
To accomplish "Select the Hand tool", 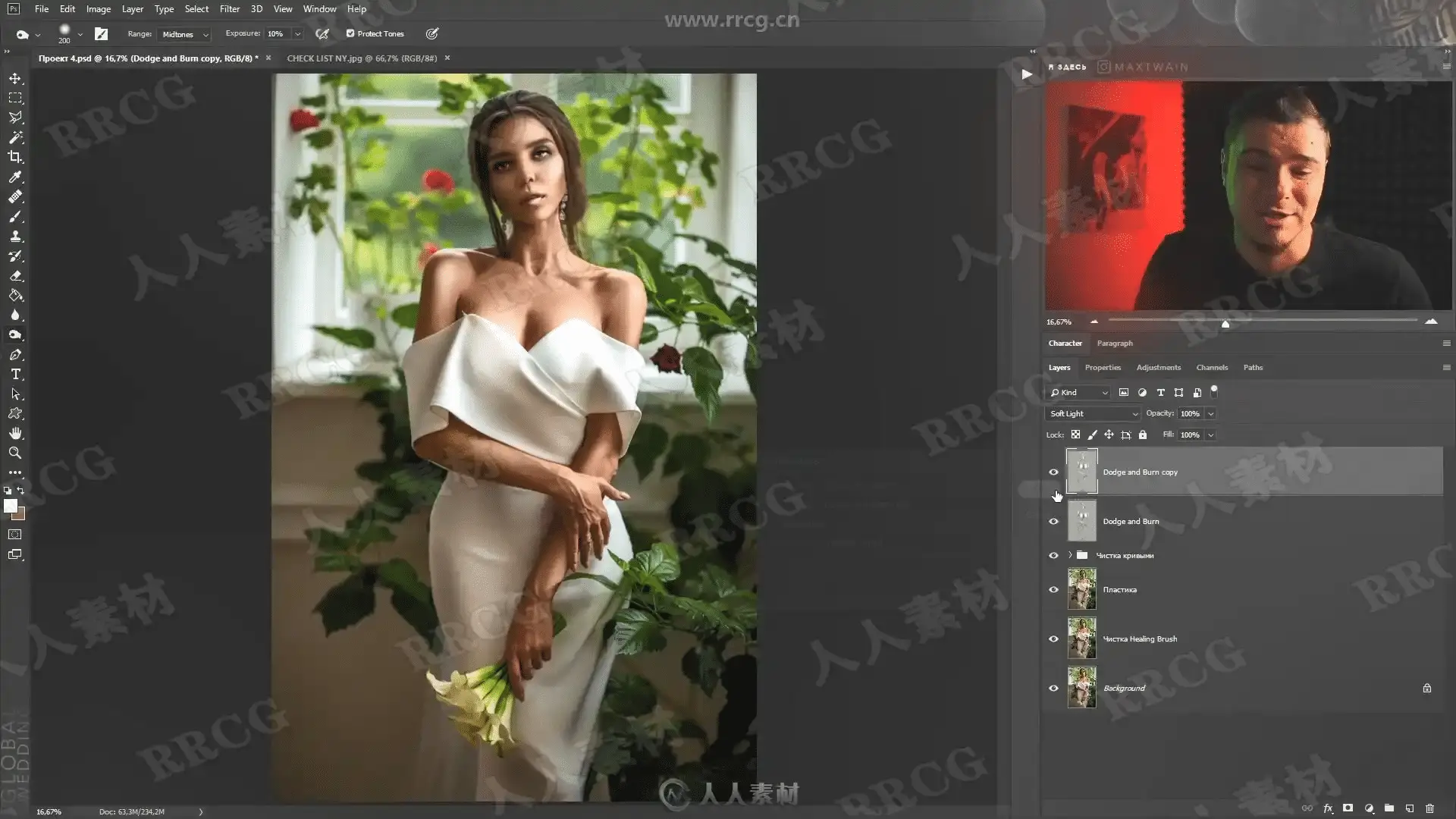I will [x=15, y=433].
